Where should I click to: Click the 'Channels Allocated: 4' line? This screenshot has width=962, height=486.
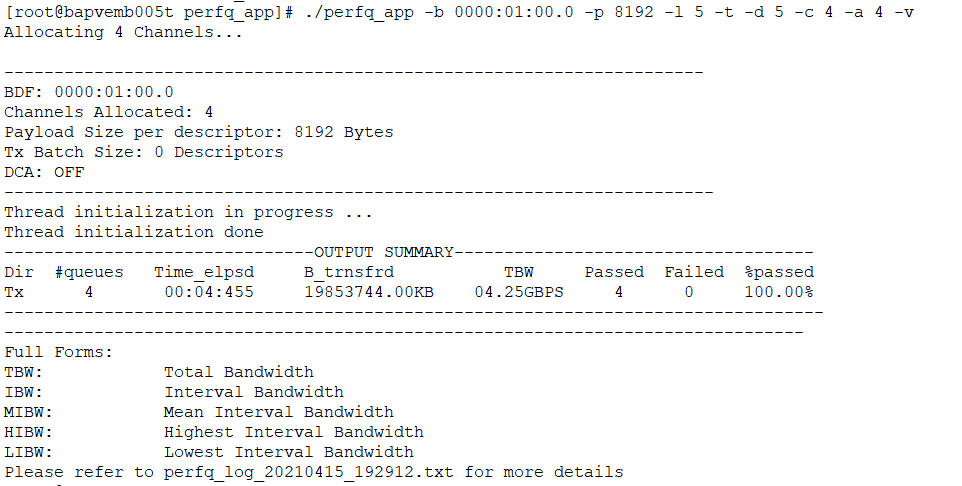click(x=108, y=112)
